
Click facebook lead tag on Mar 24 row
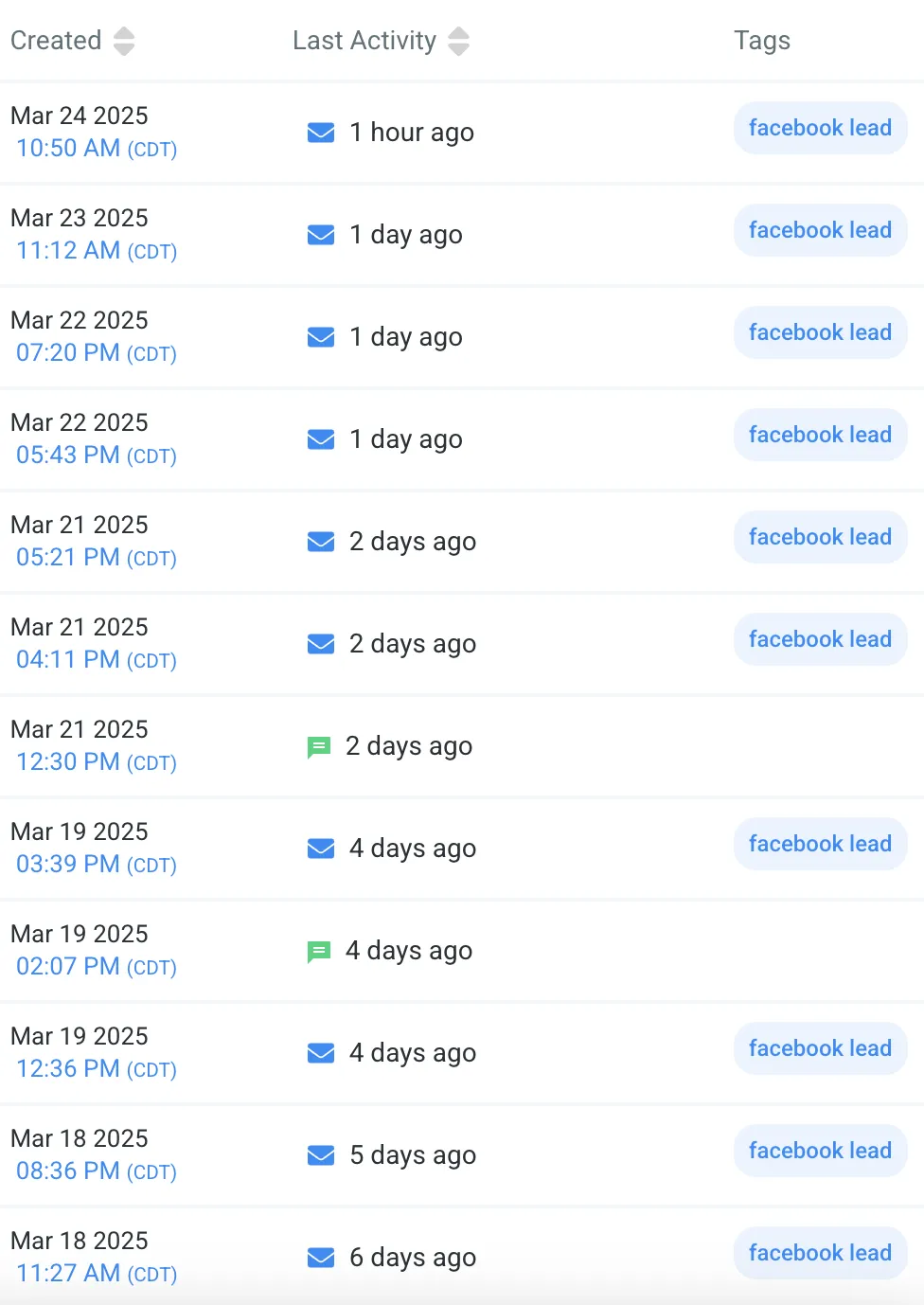[820, 128]
